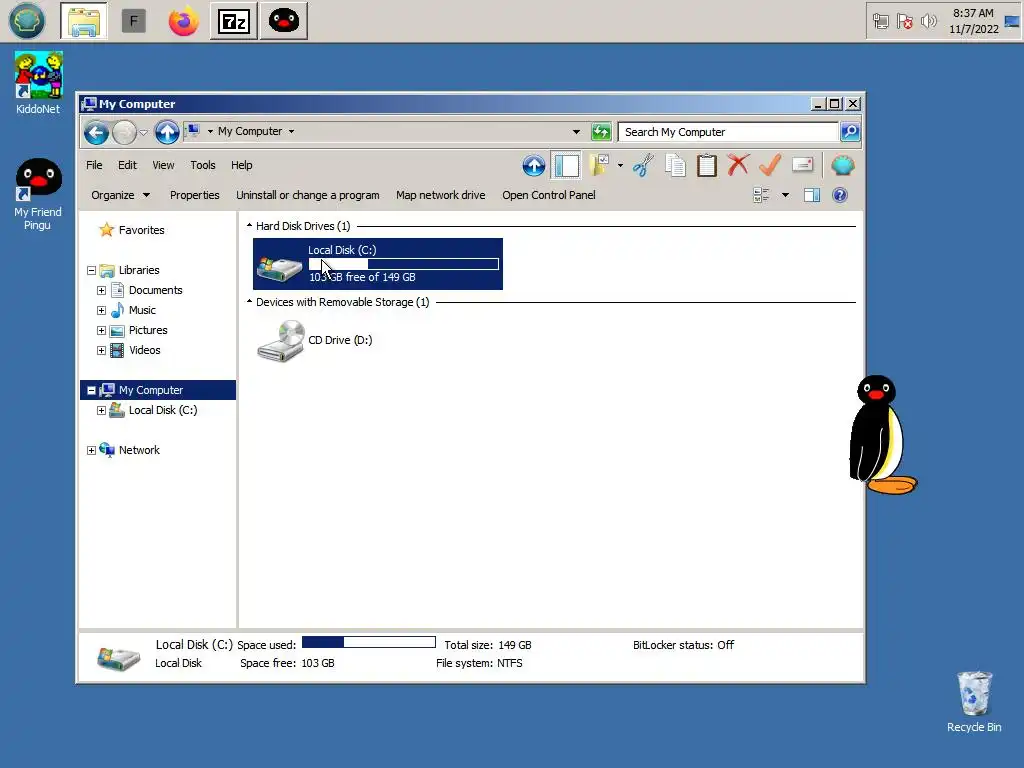The height and width of the screenshot is (768, 1024).
Task: Click the Paste clipboard icon
Action: point(707,165)
